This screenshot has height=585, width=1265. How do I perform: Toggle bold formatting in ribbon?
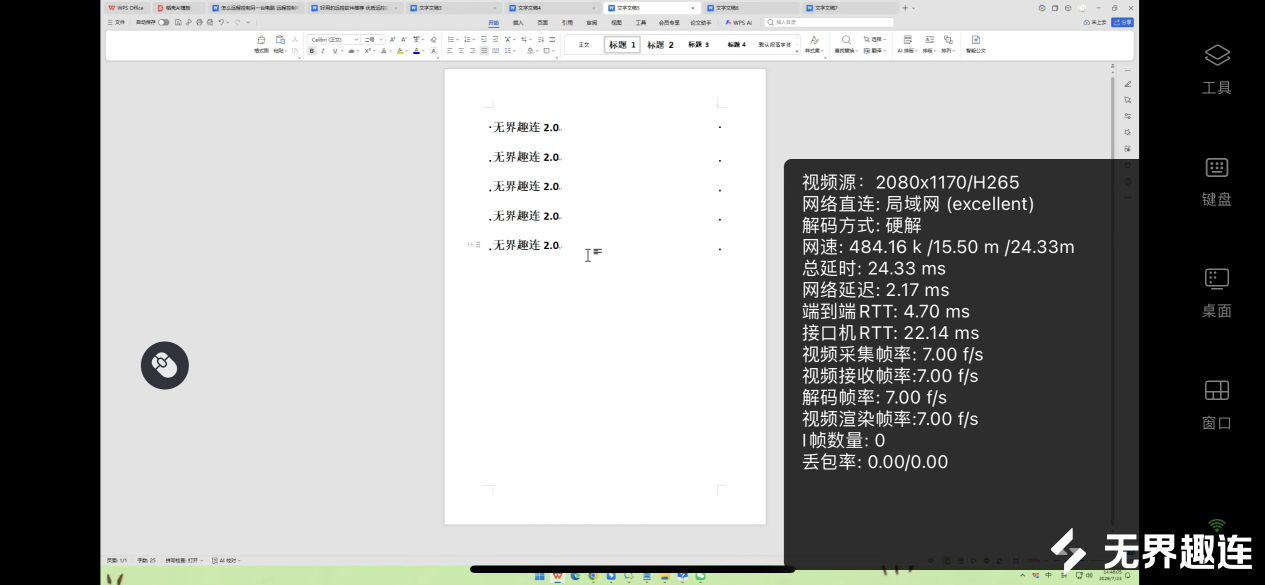point(312,51)
